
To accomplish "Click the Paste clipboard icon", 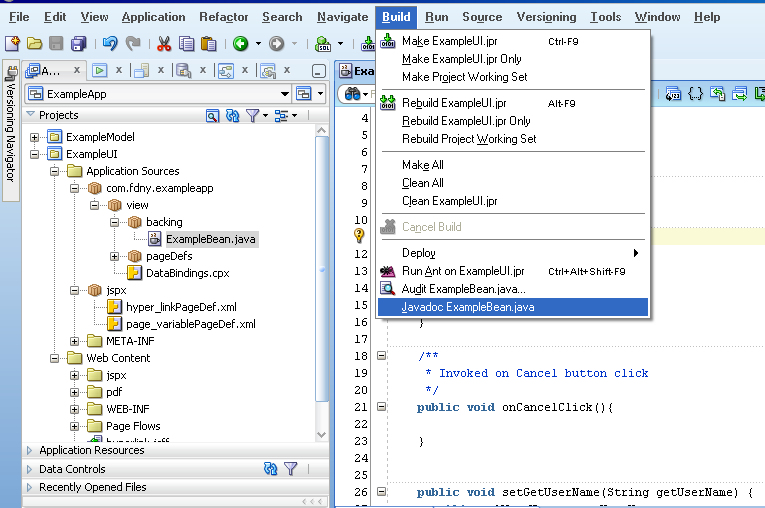I will click(208, 43).
